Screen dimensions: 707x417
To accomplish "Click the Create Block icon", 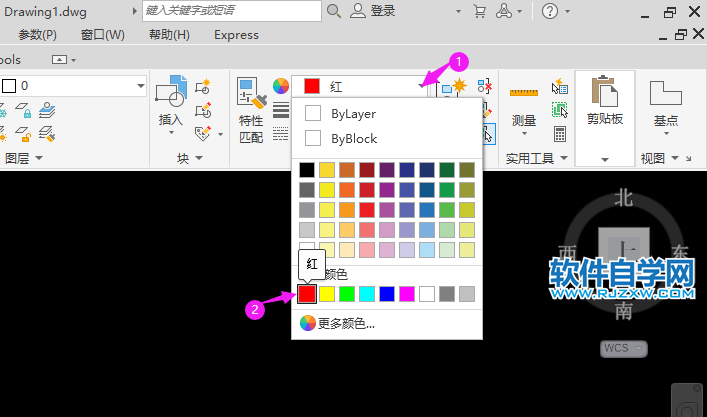I will tap(203, 86).
